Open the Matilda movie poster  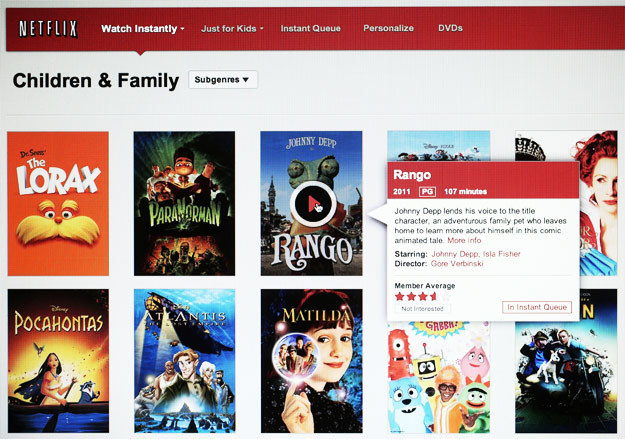[x=312, y=361]
